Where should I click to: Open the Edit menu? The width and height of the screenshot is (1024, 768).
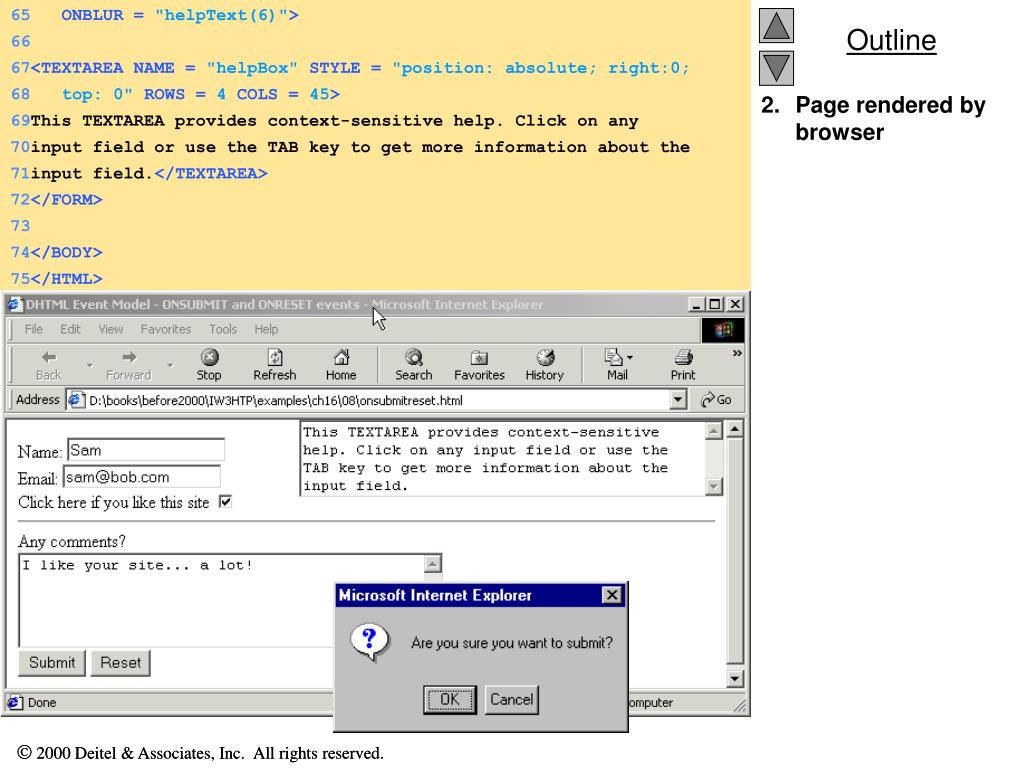coord(70,329)
